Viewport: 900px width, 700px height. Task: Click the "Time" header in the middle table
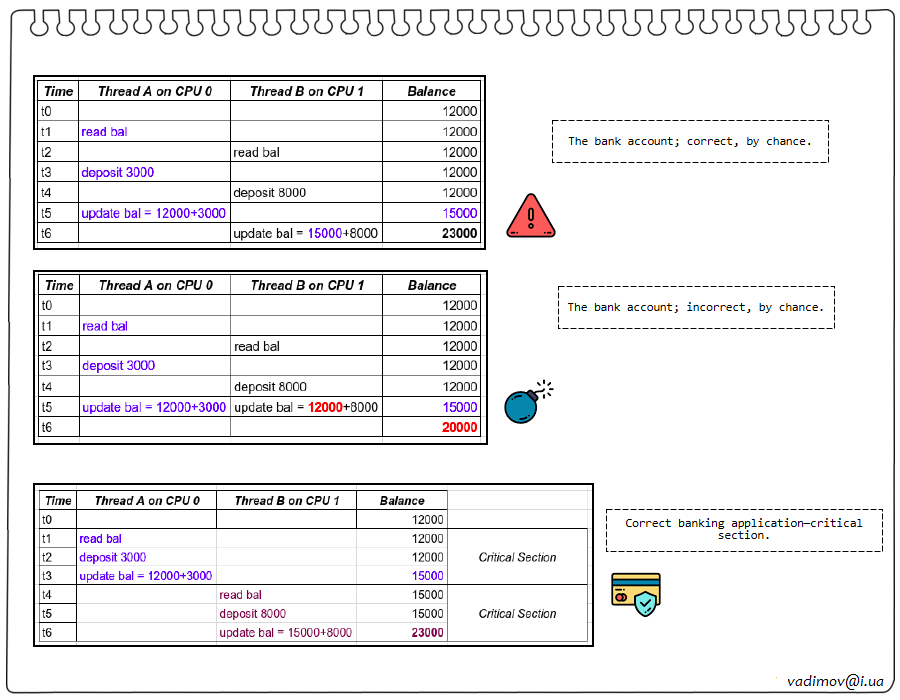(60, 285)
